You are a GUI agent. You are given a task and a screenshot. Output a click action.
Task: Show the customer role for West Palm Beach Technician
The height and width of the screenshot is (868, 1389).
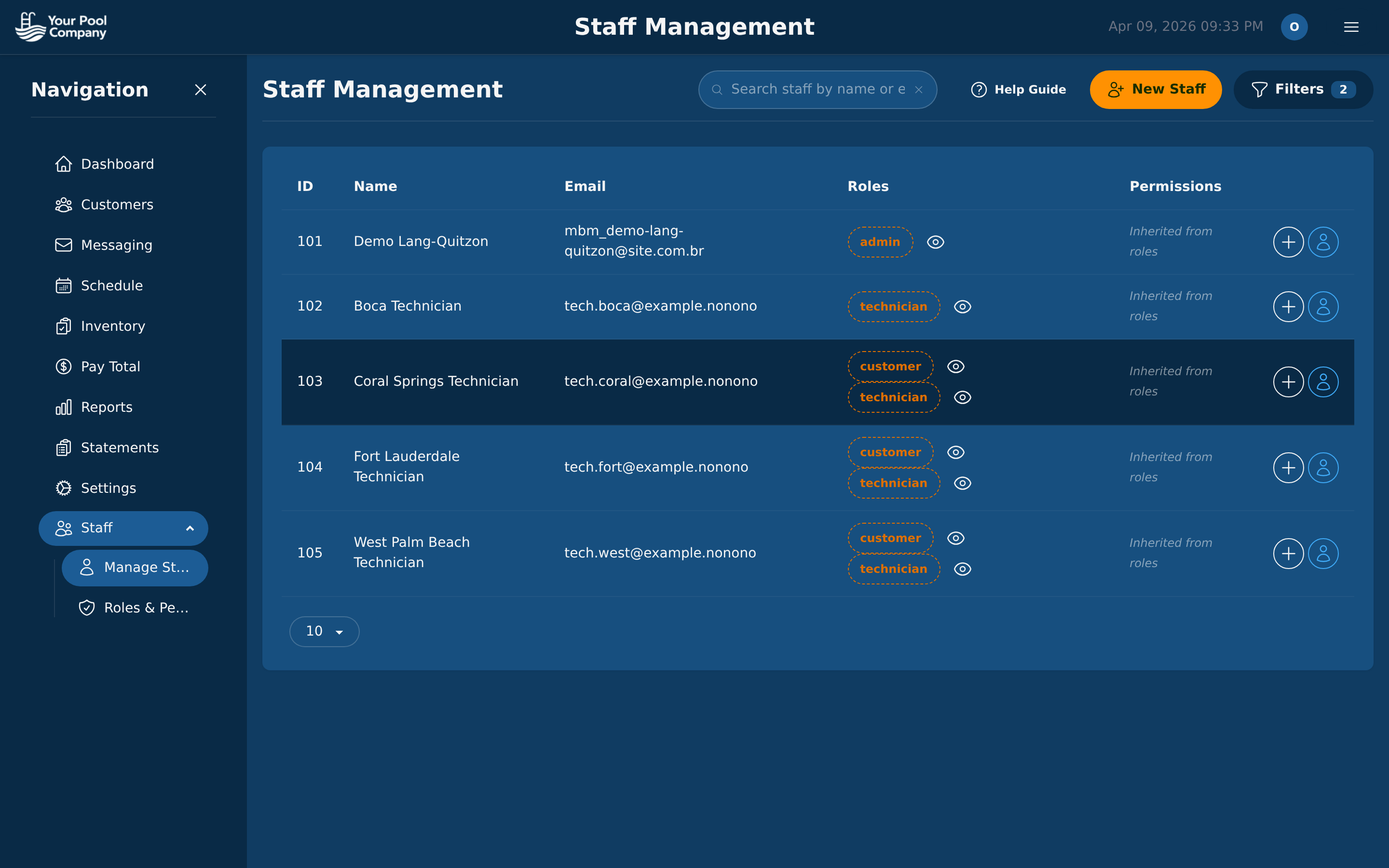point(955,538)
